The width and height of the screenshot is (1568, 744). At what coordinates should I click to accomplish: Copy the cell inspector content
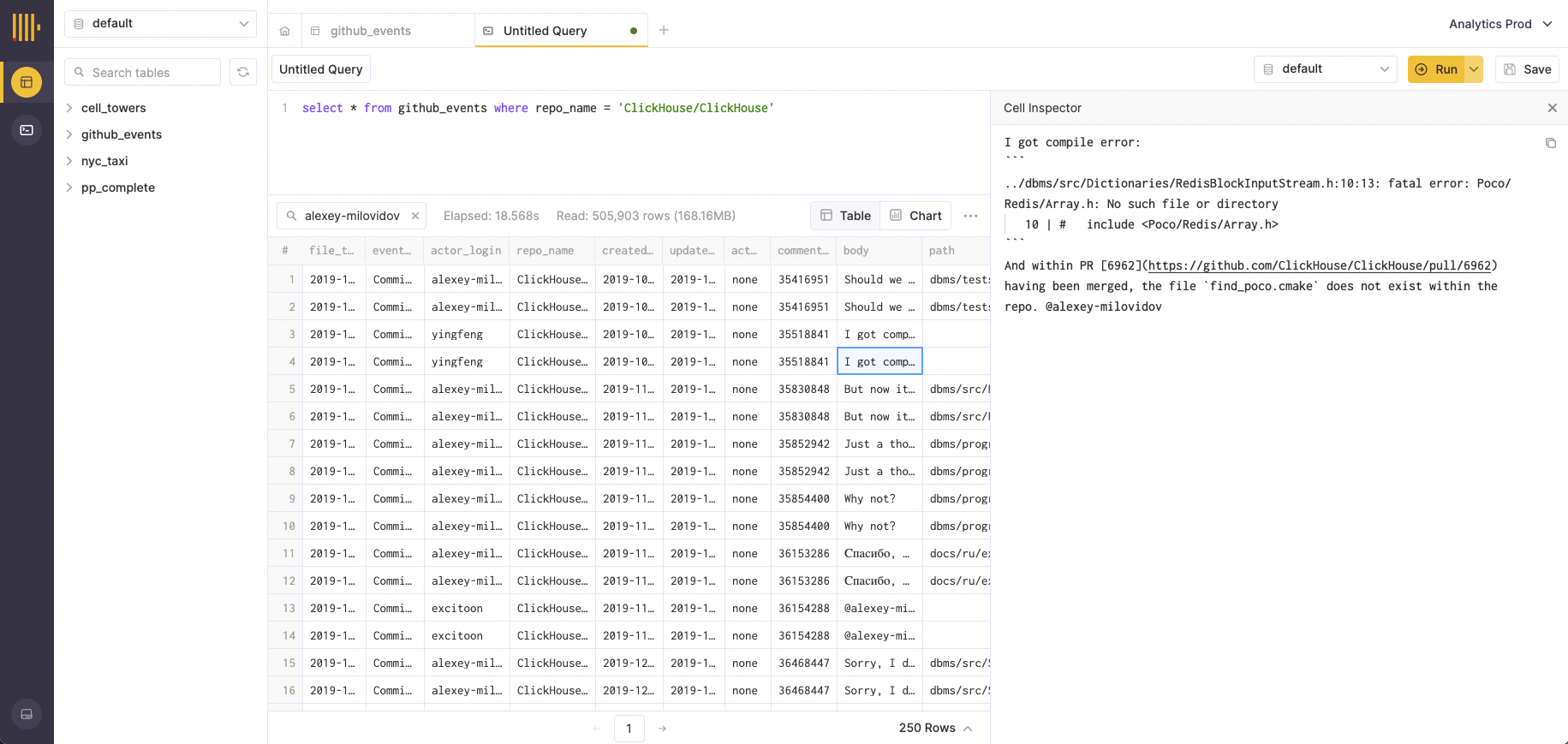(x=1550, y=143)
